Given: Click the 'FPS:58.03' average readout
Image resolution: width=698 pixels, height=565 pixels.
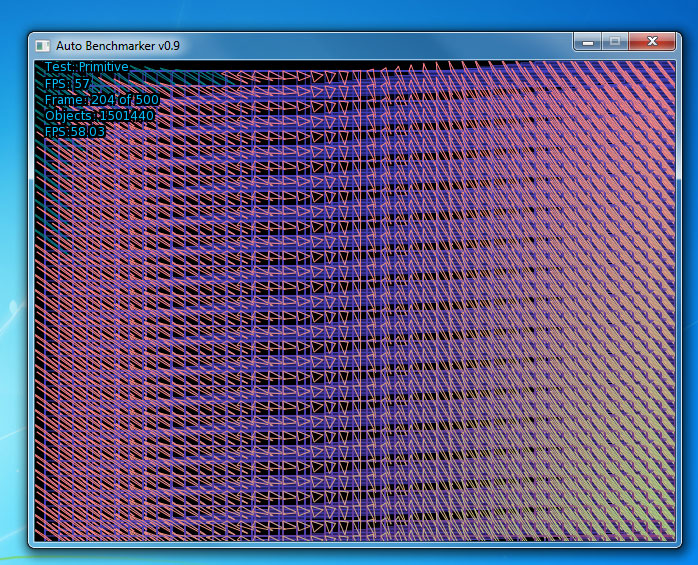Looking at the screenshot, I should pos(75,131).
